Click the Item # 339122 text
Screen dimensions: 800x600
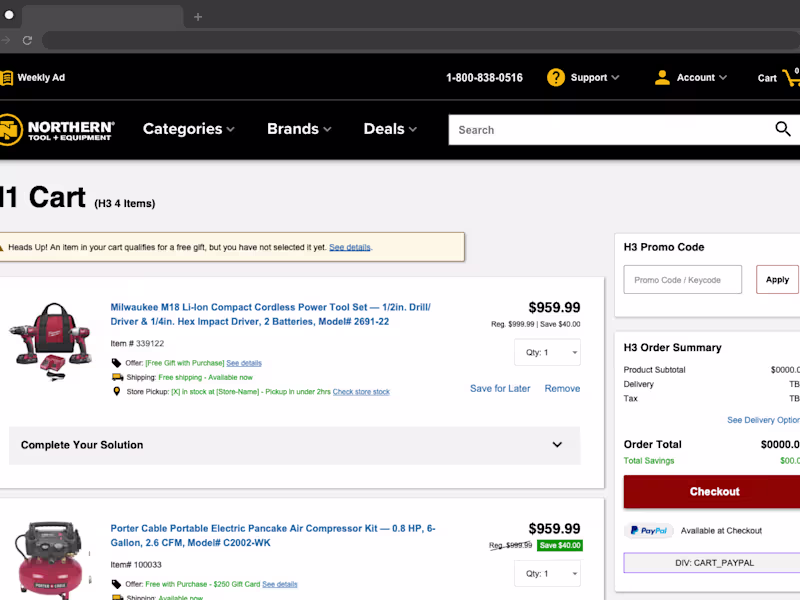pyautogui.click(x=137, y=343)
